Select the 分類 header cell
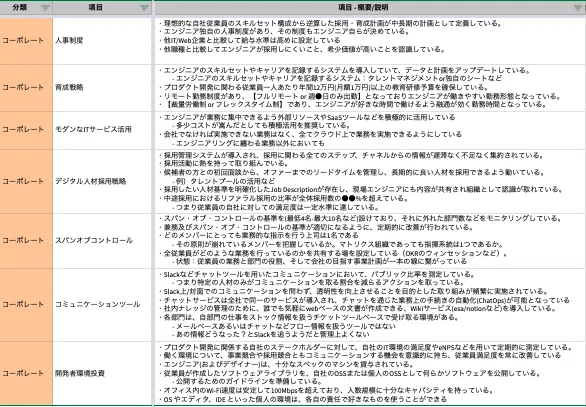586x407 pixels. (26, 8)
